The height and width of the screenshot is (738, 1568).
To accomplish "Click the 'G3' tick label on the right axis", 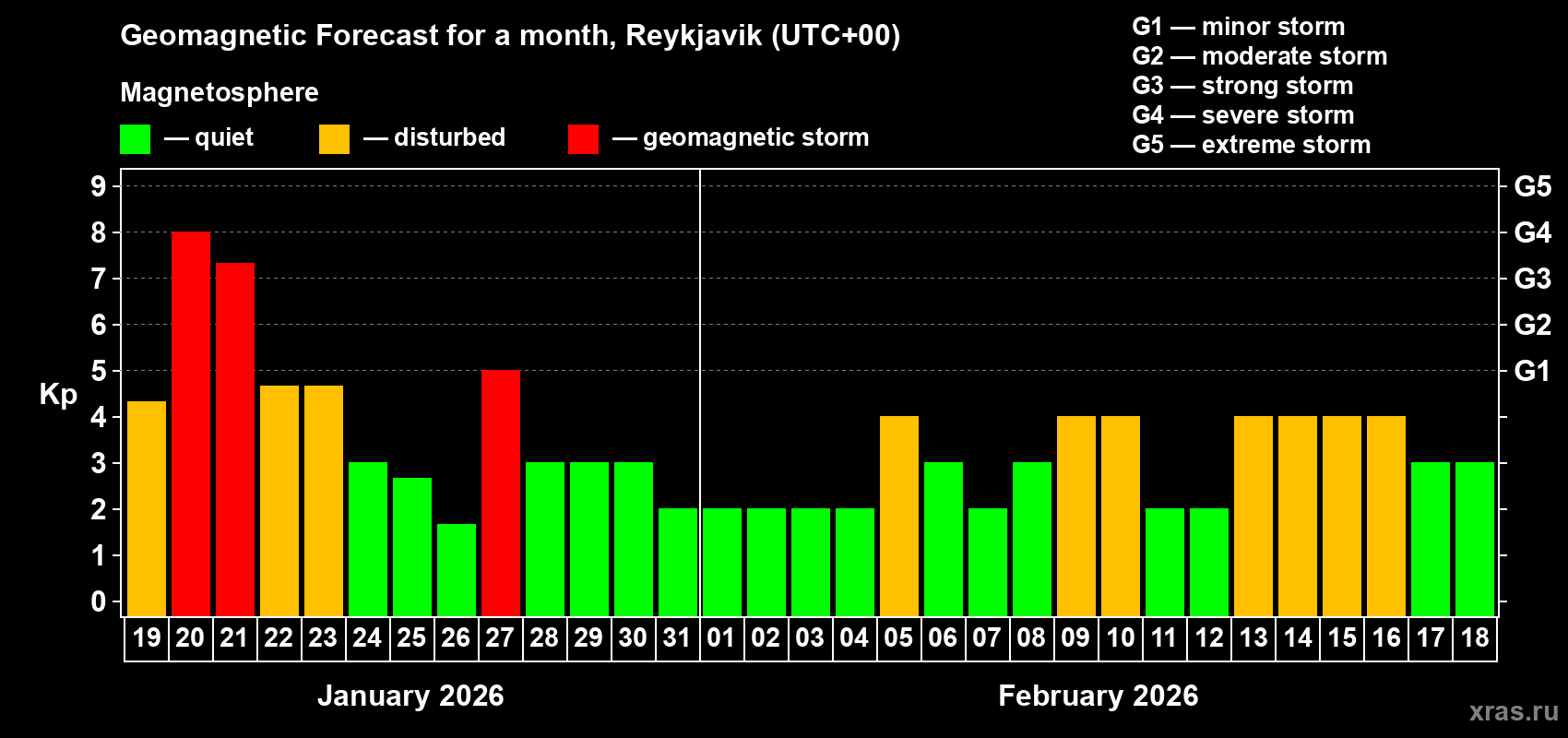I will point(1533,279).
